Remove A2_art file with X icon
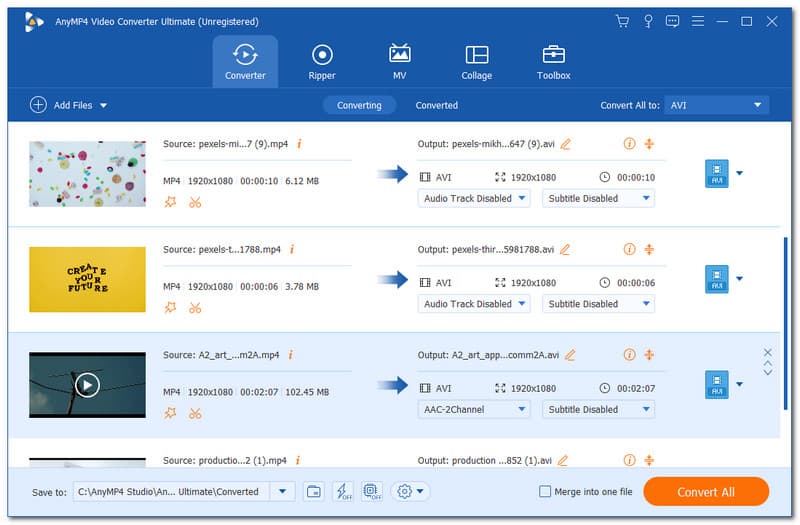The width and height of the screenshot is (800, 525). tap(768, 352)
